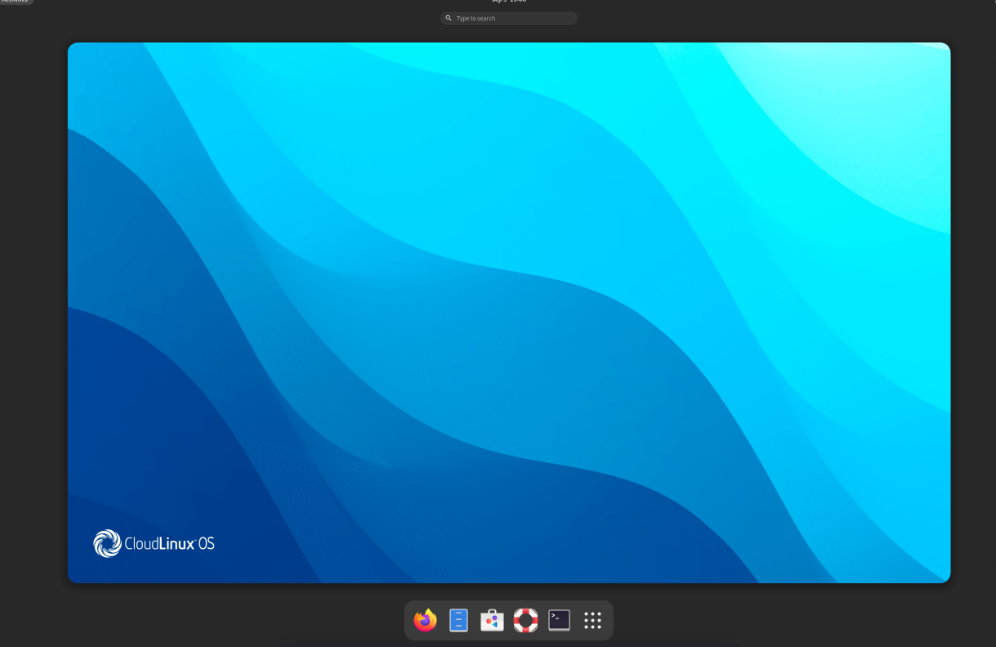Toggle to the applications grid view
This screenshot has width=996, height=647.
tap(592, 620)
